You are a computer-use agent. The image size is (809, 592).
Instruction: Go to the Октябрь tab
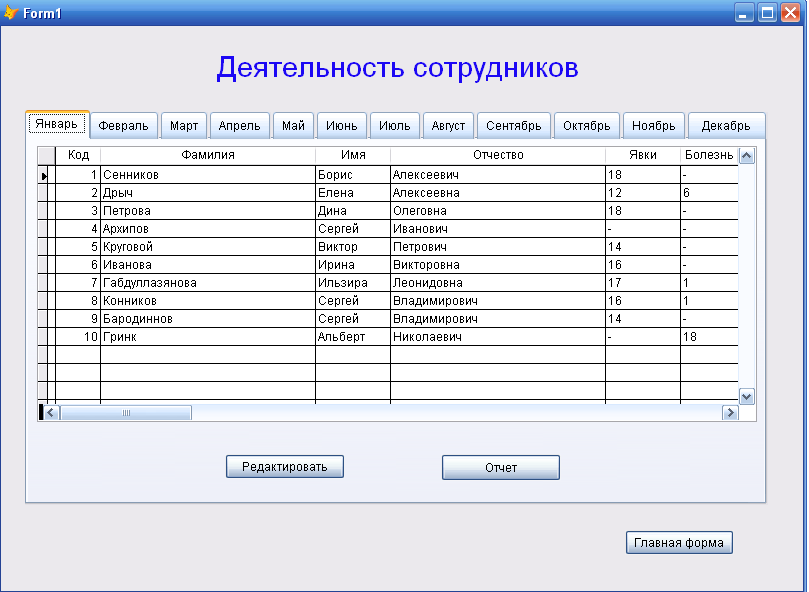(587, 125)
